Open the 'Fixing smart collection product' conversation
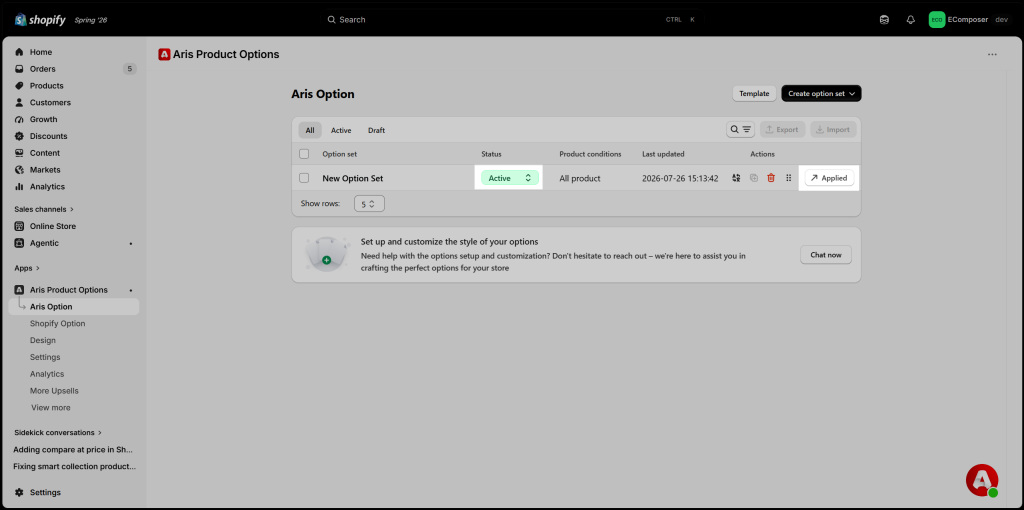The width and height of the screenshot is (1024, 510). pyautogui.click(x=74, y=467)
